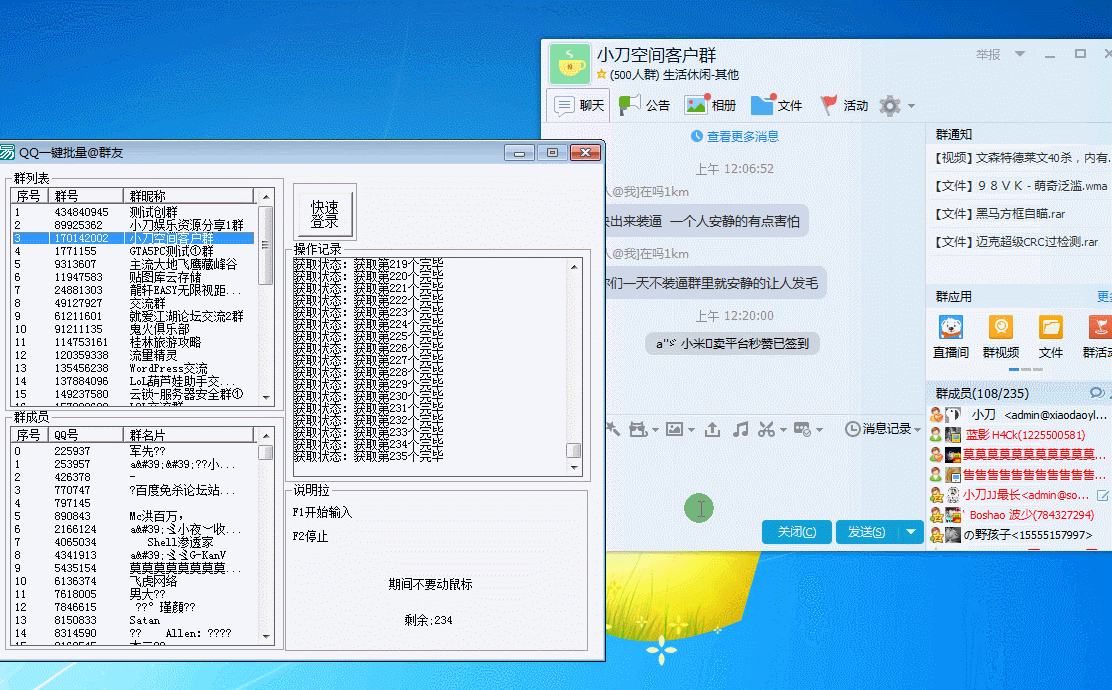Viewport: 1112px width, 690px height.
Task: Click the avatar of member の野孩子
Action: 953,535
